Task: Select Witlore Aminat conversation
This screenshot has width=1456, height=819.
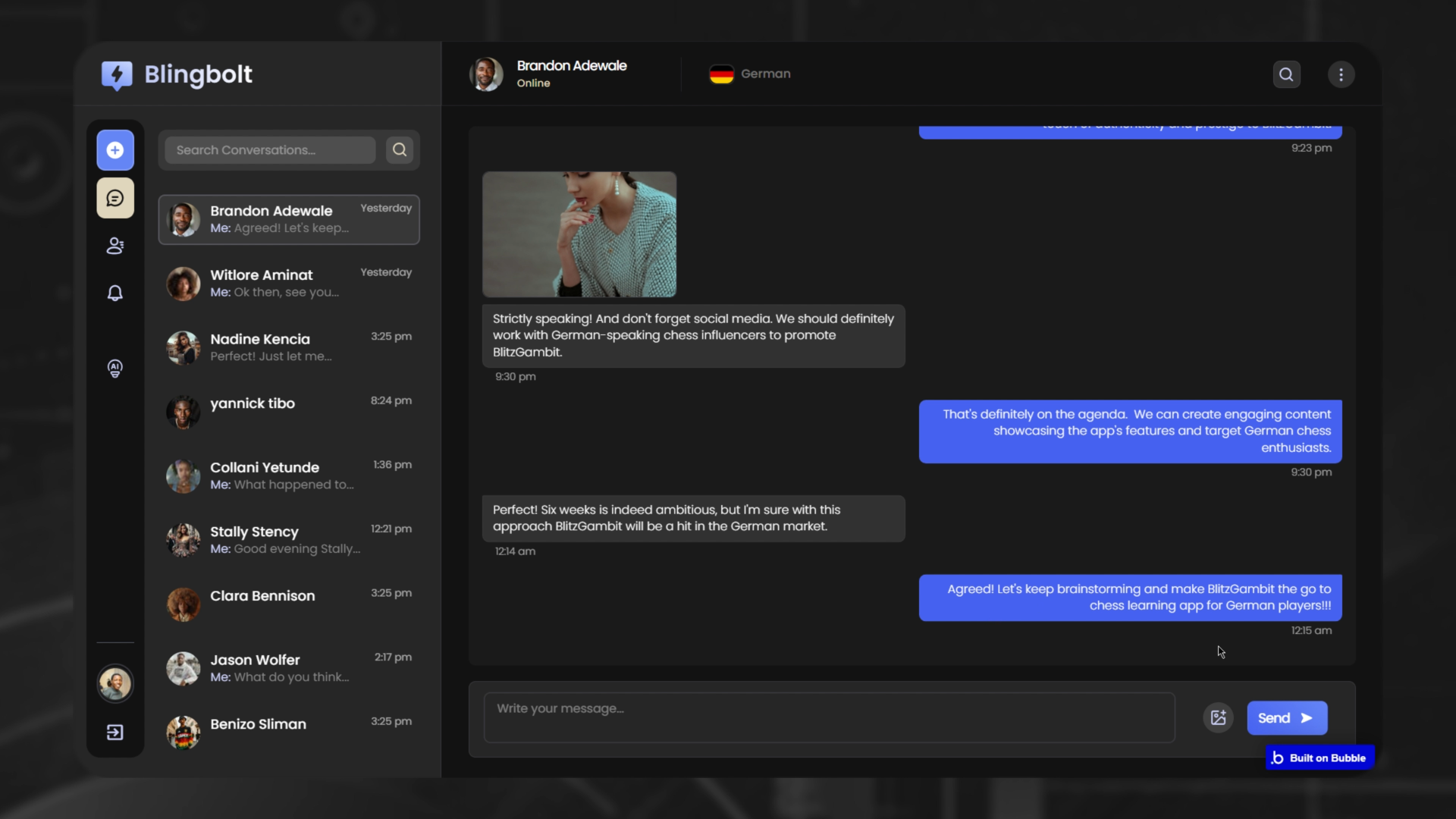Action: (x=288, y=283)
